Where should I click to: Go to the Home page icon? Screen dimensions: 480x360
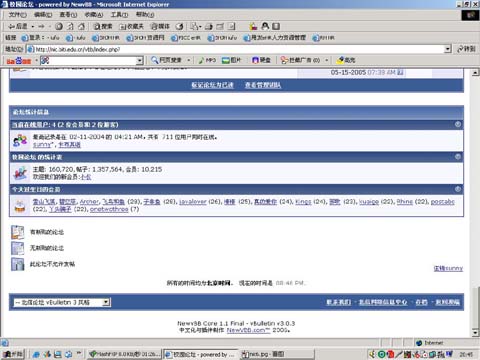coord(81,26)
